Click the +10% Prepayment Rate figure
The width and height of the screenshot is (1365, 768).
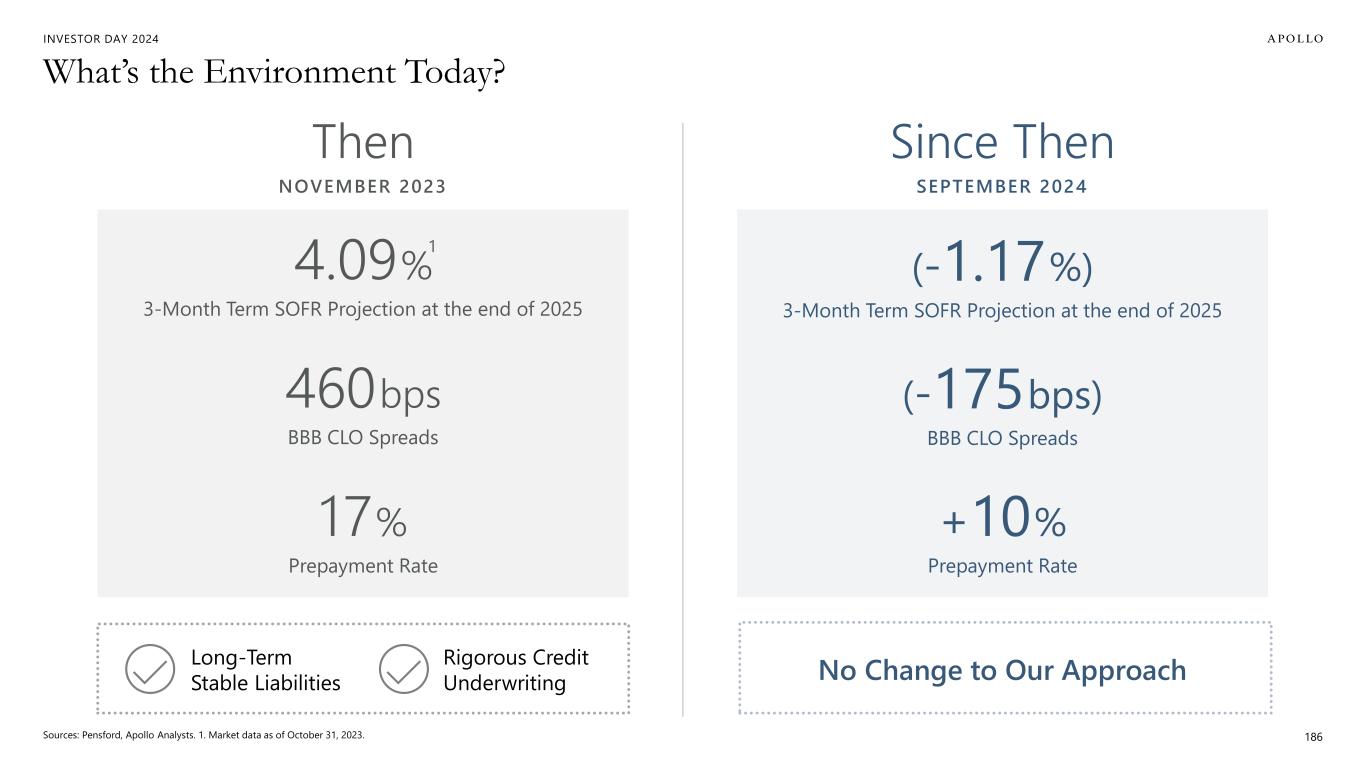(x=1002, y=519)
